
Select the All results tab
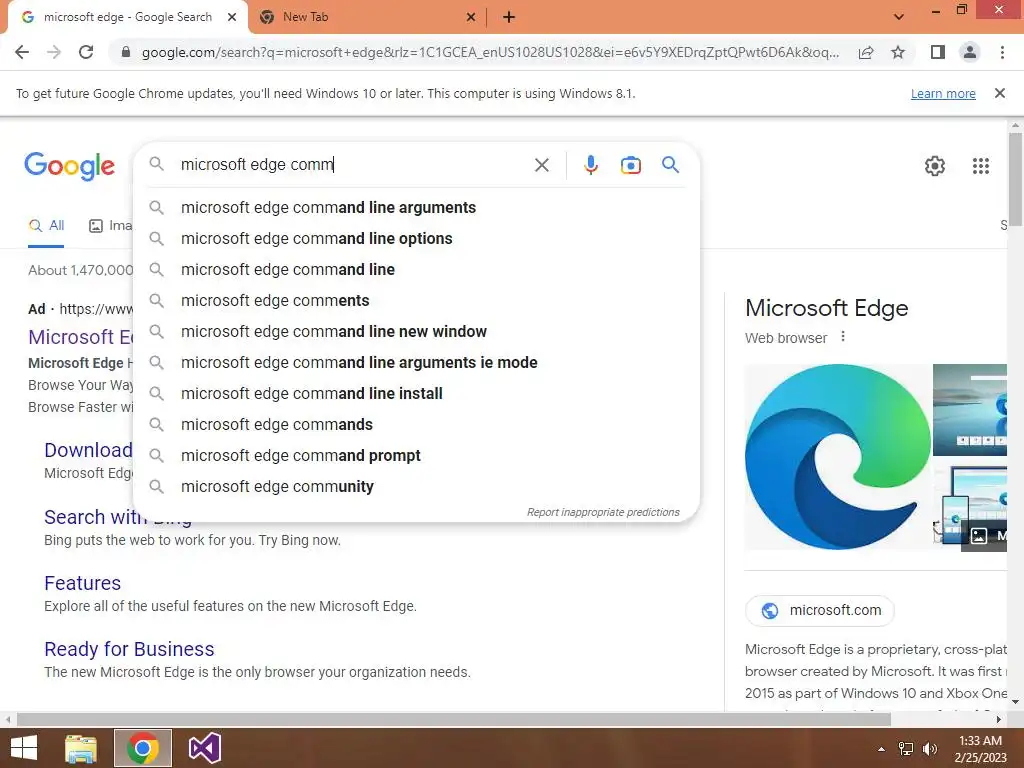pos(46,226)
